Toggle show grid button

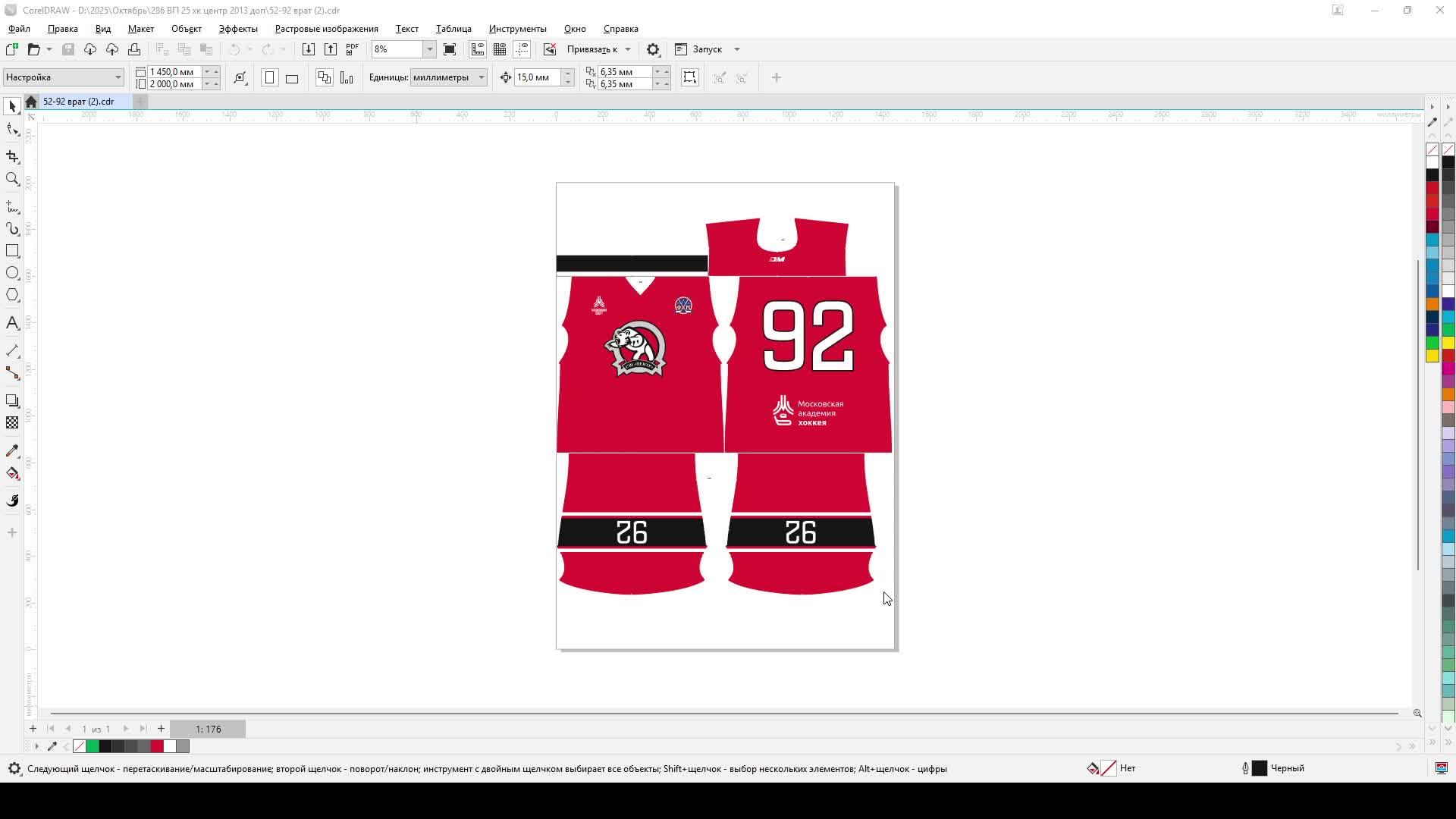coord(500,49)
